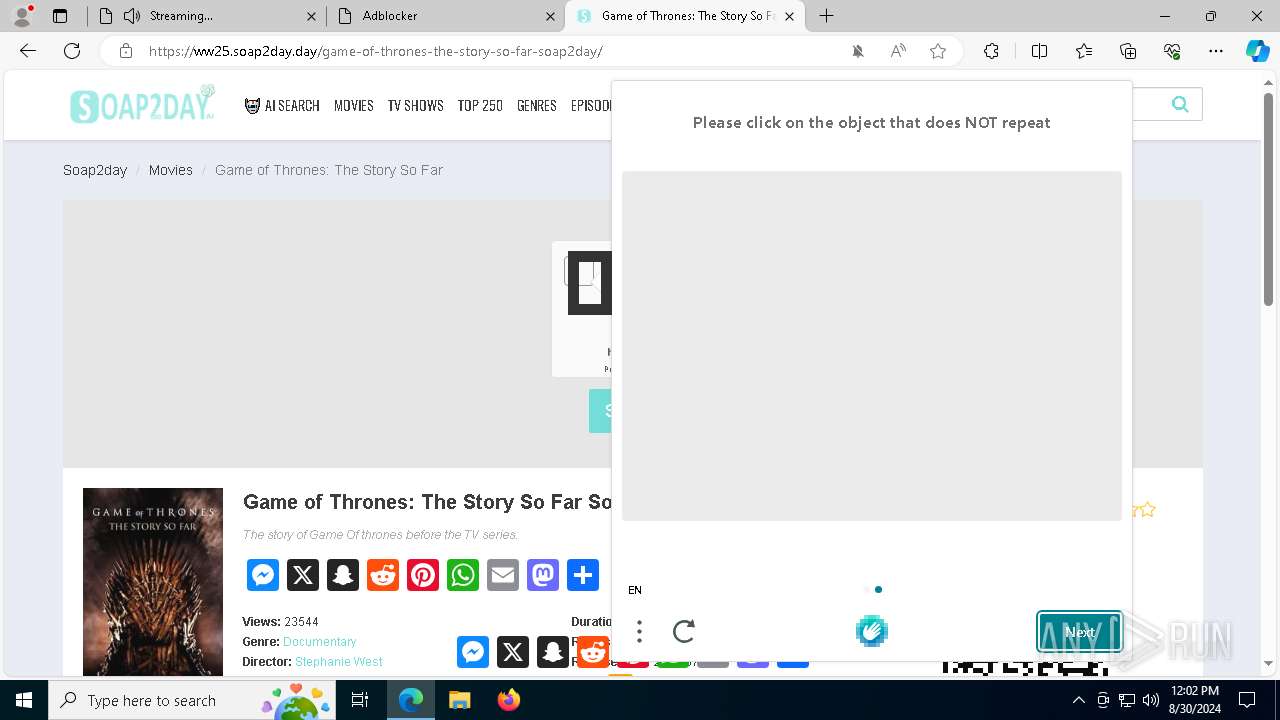The width and height of the screenshot is (1280, 720).
Task: Click the site search magnifier icon
Action: [1180, 104]
